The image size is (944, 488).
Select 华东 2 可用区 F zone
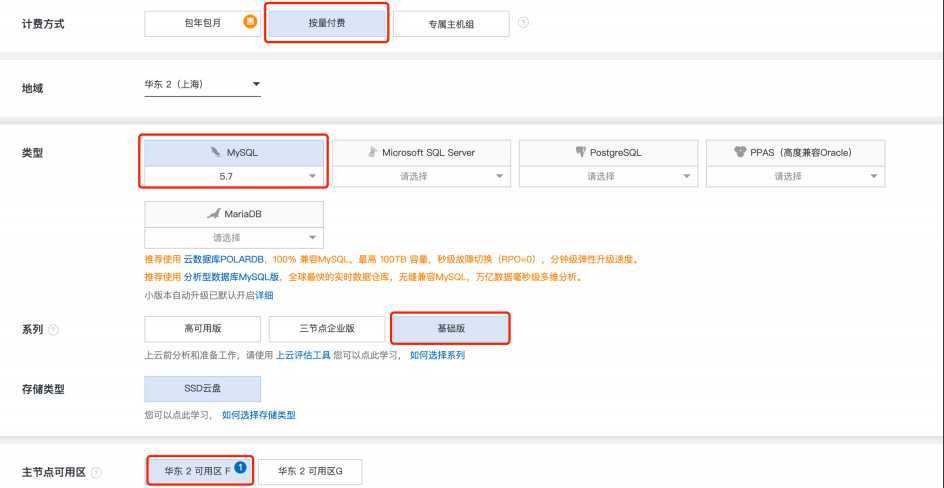[x=200, y=471]
